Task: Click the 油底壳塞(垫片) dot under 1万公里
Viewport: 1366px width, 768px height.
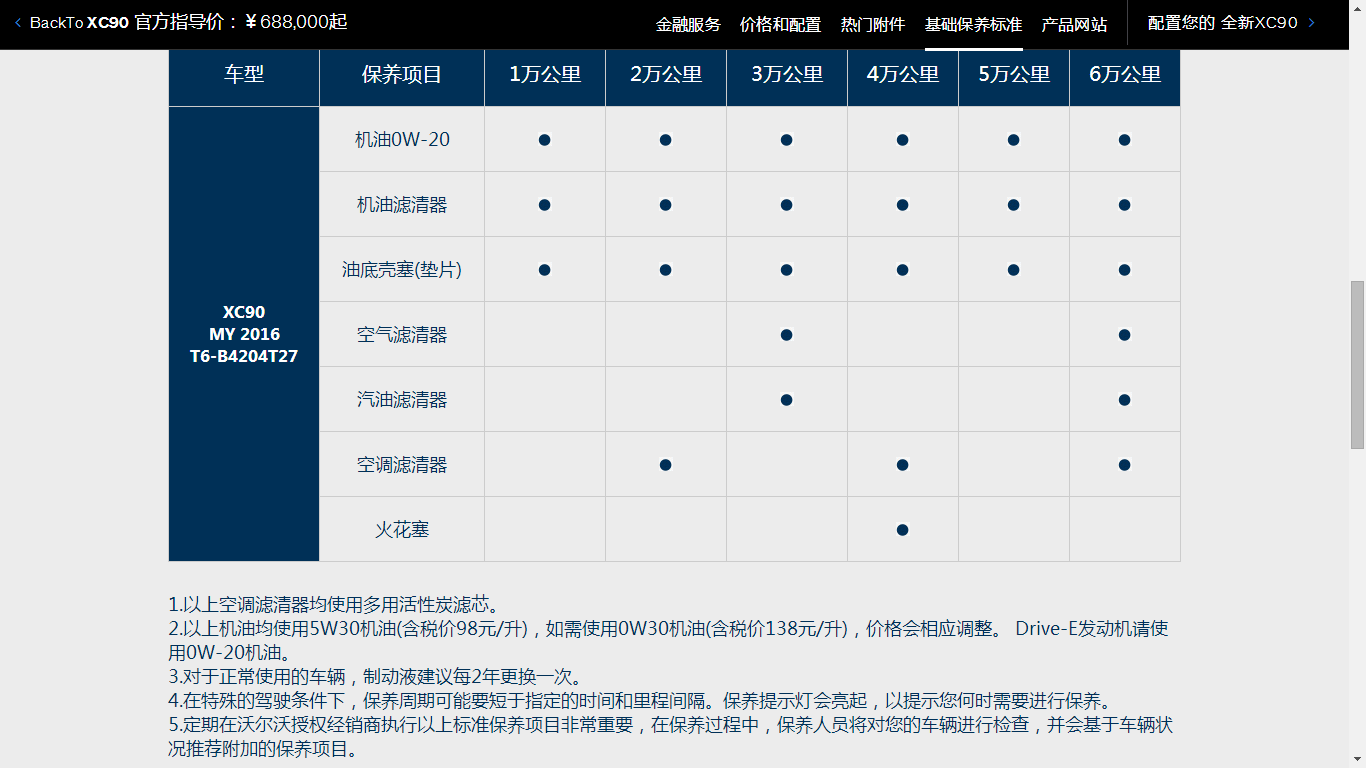Action: click(x=544, y=270)
